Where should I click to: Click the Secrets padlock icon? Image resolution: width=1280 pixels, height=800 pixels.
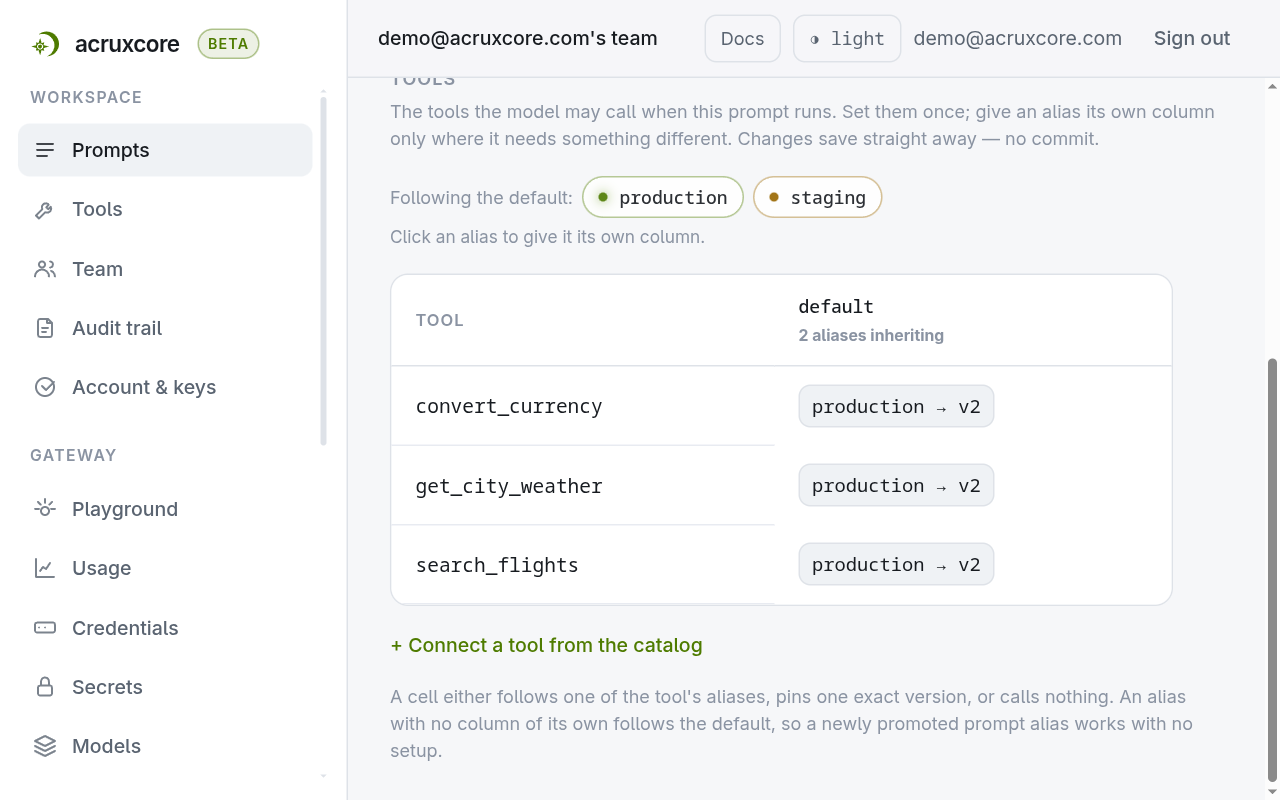pos(45,687)
